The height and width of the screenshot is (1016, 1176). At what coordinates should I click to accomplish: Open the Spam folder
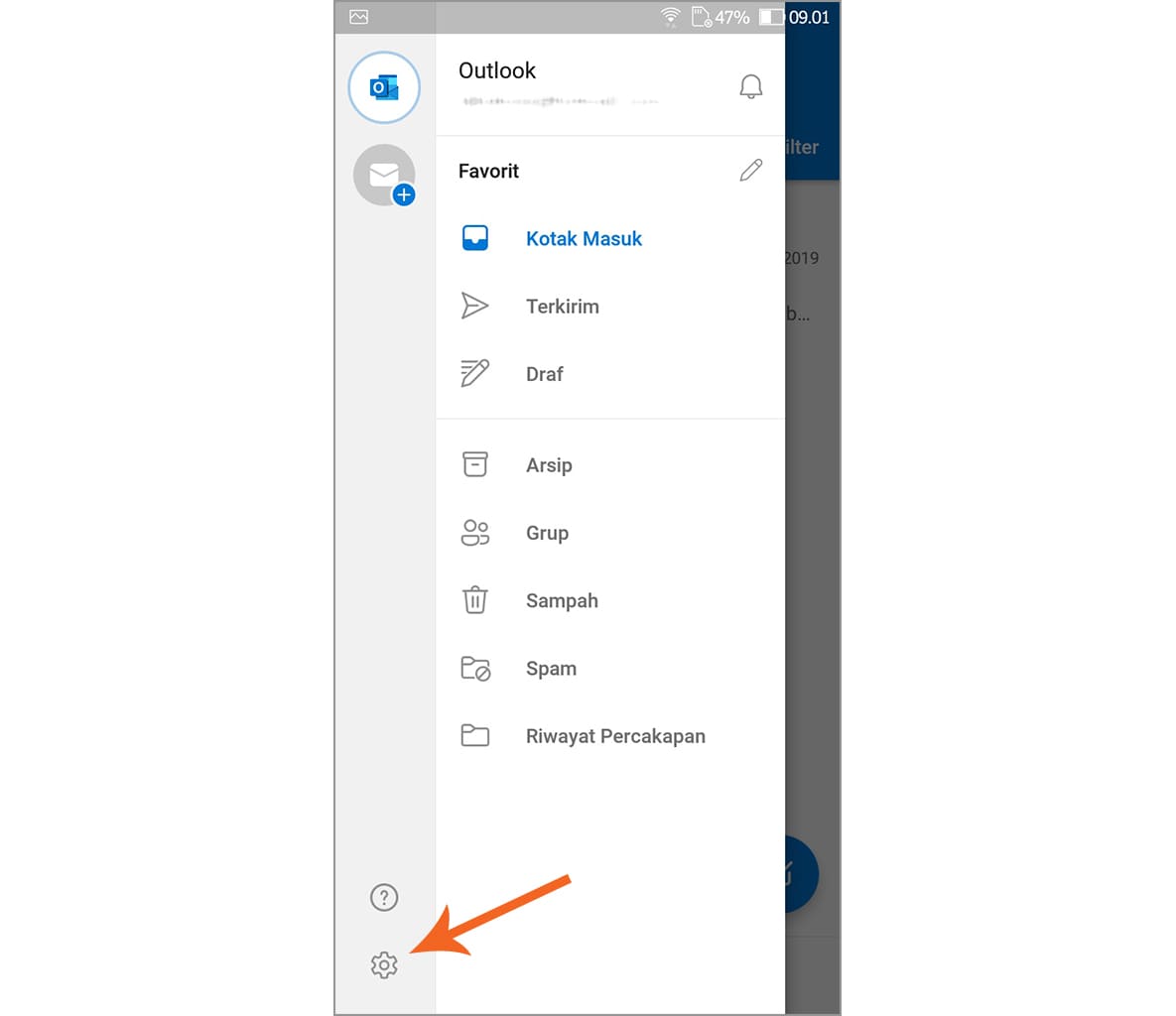tap(610, 668)
